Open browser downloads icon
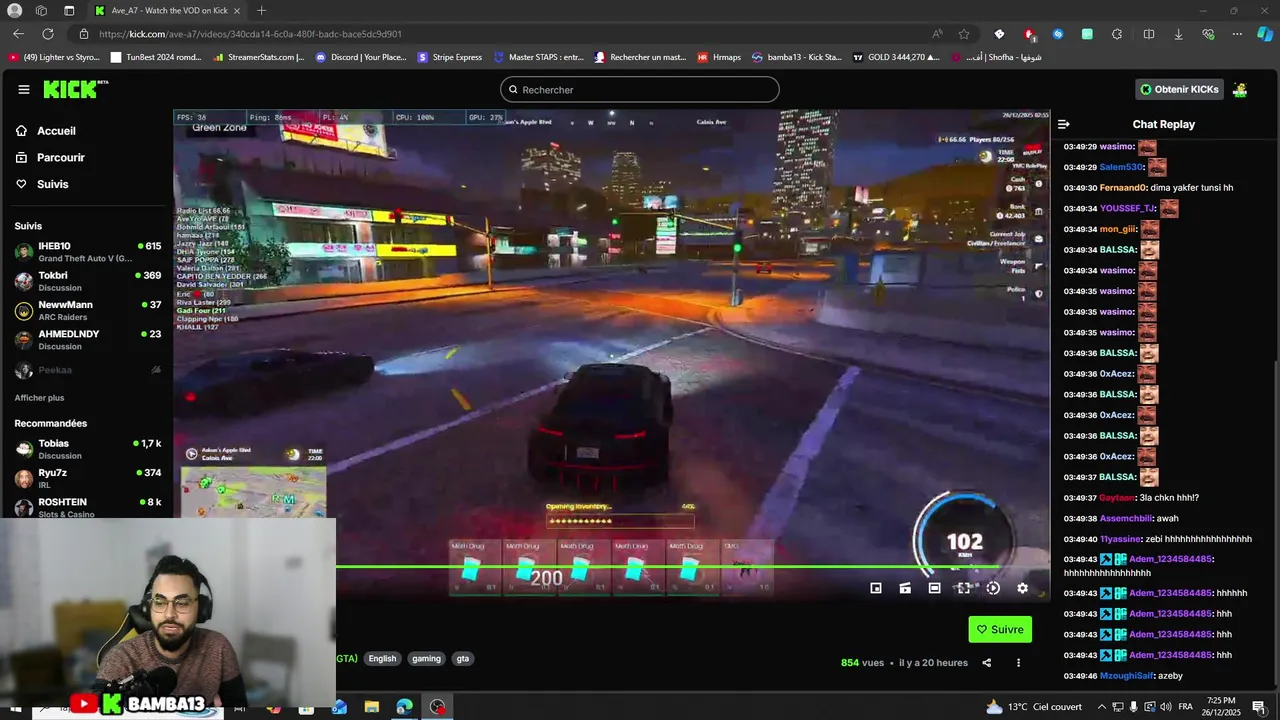Image resolution: width=1280 pixels, height=720 pixels. [1178, 34]
